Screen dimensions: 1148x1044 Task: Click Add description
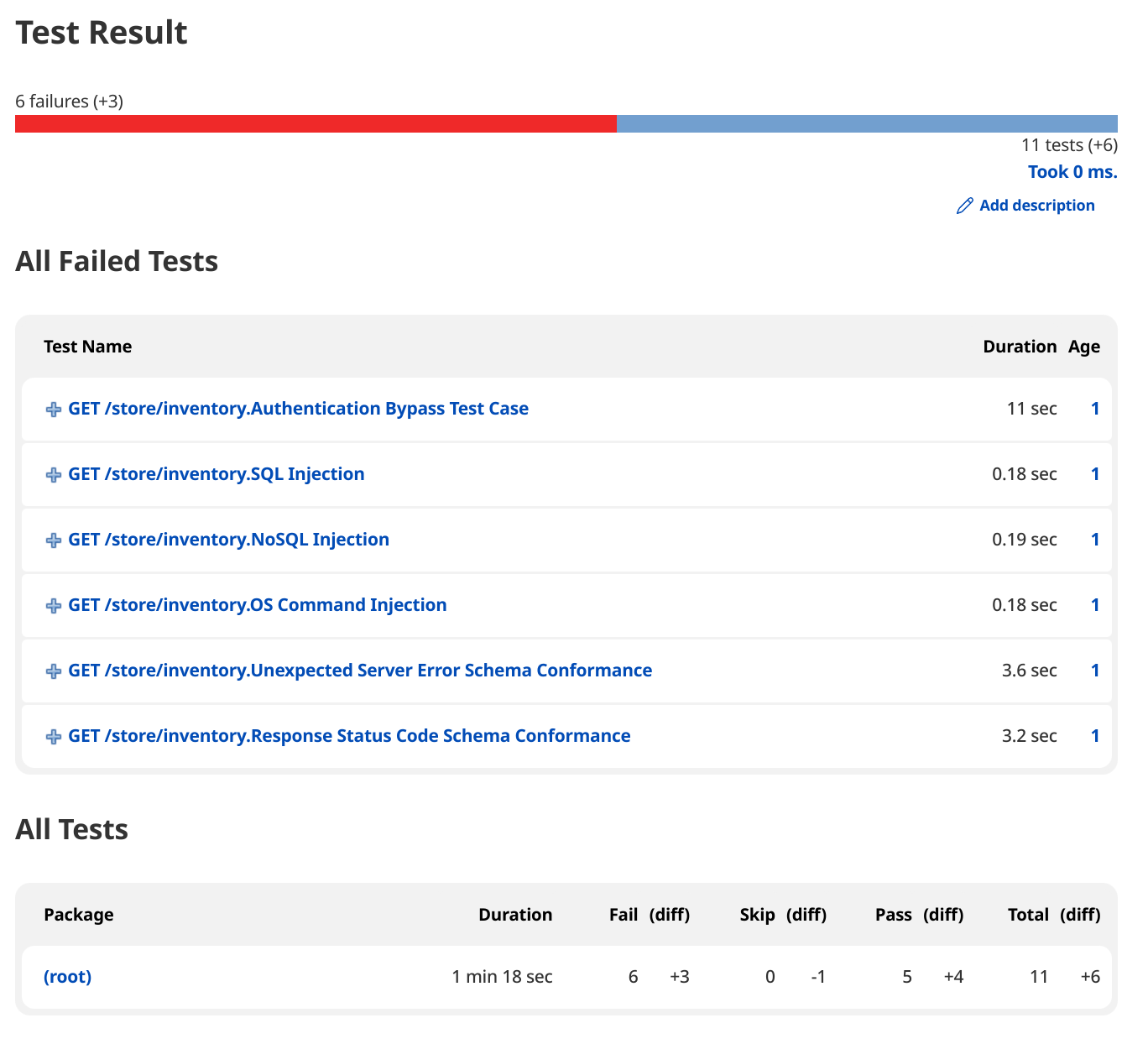(1037, 205)
